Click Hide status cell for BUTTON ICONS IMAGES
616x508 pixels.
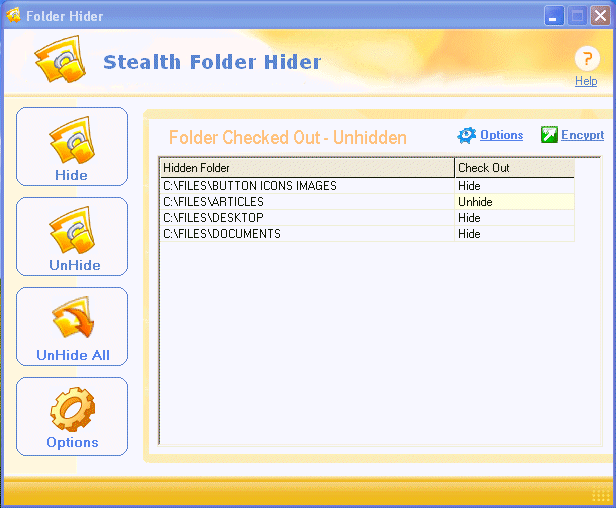click(515, 186)
